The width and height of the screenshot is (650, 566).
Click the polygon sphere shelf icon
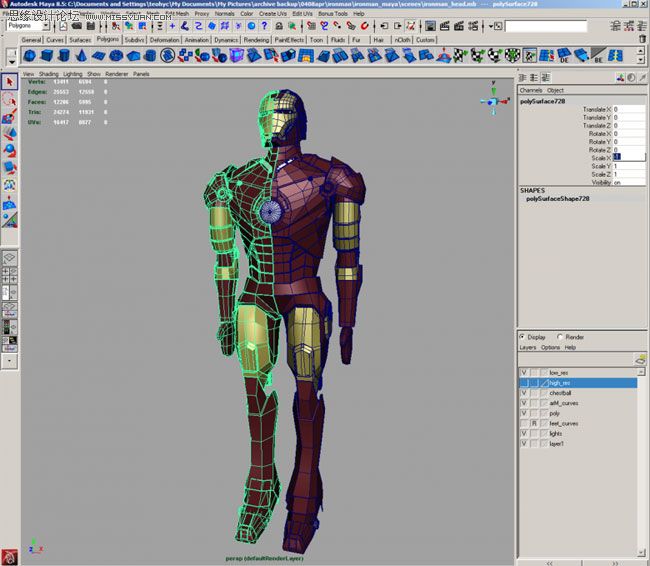click(30, 56)
